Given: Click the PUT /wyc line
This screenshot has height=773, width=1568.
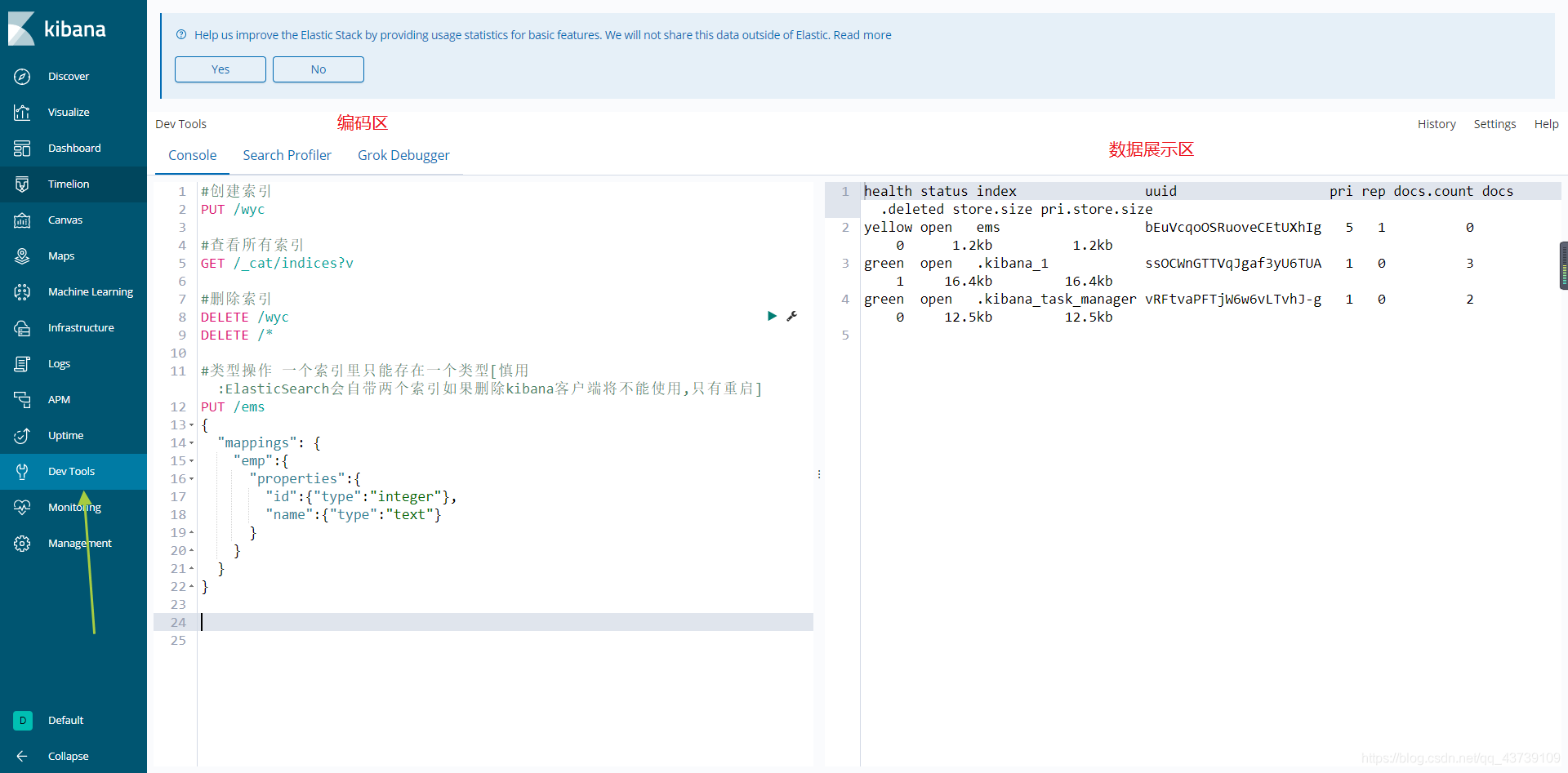Looking at the screenshot, I should tap(233, 209).
